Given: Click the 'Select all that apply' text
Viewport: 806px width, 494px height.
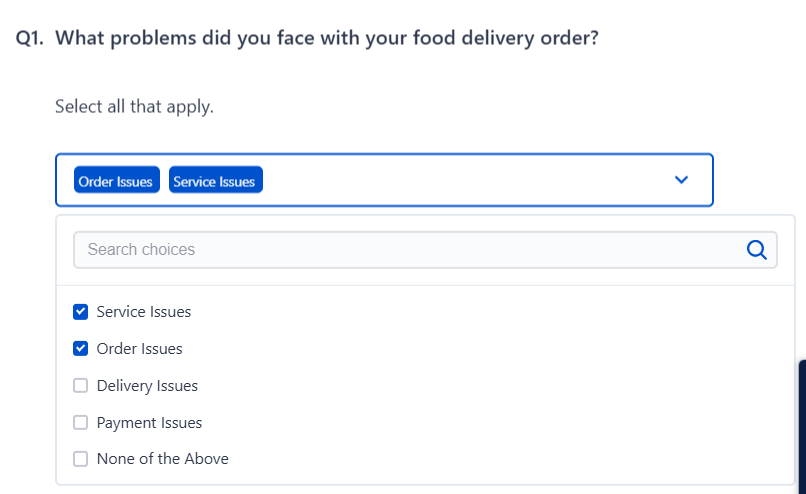Looking at the screenshot, I should pos(134,106).
